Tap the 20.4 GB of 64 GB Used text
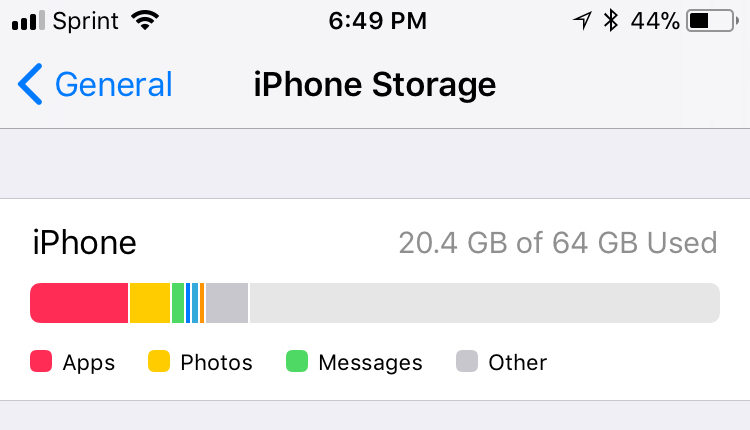 (558, 243)
